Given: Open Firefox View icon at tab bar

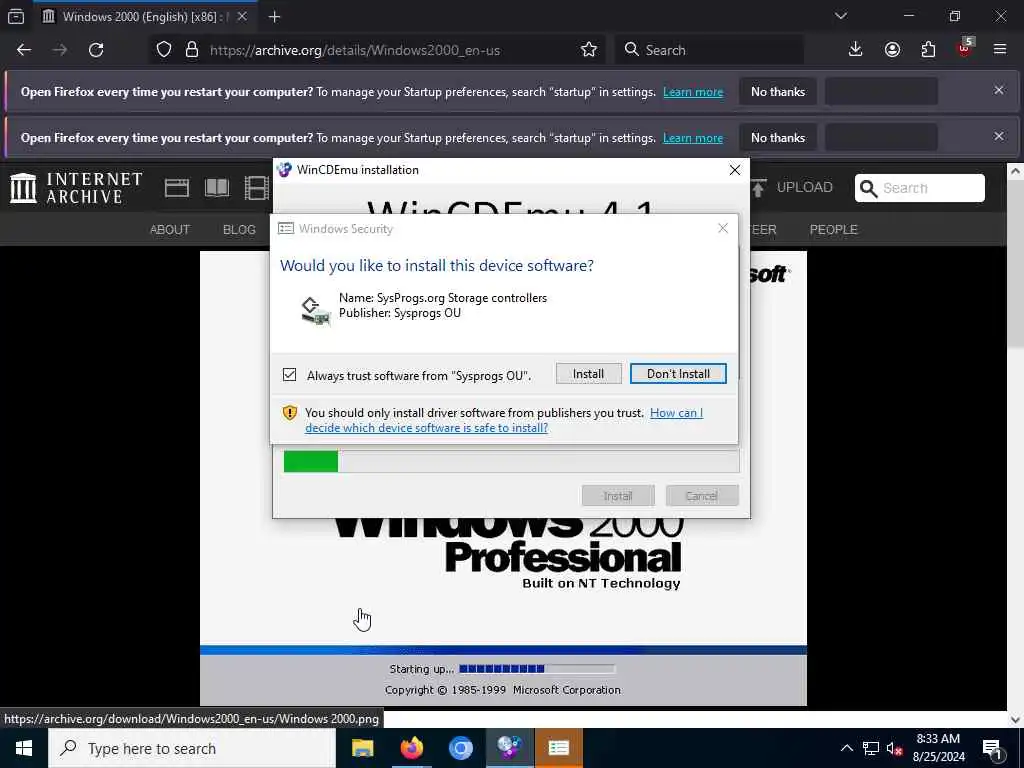Looking at the screenshot, I should (x=16, y=16).
